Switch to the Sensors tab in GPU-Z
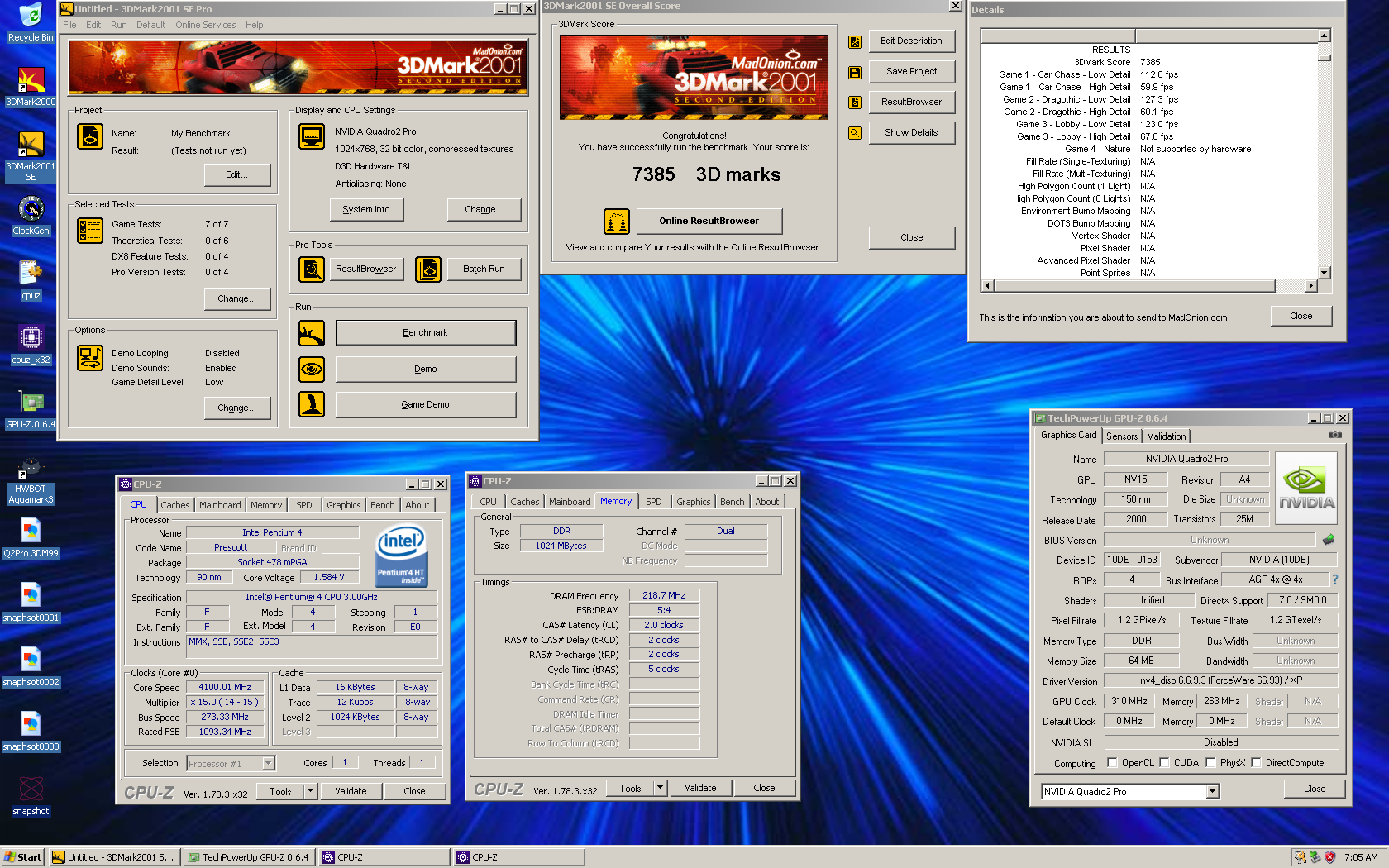The image size is (1389, 868). coord(1122,436)
